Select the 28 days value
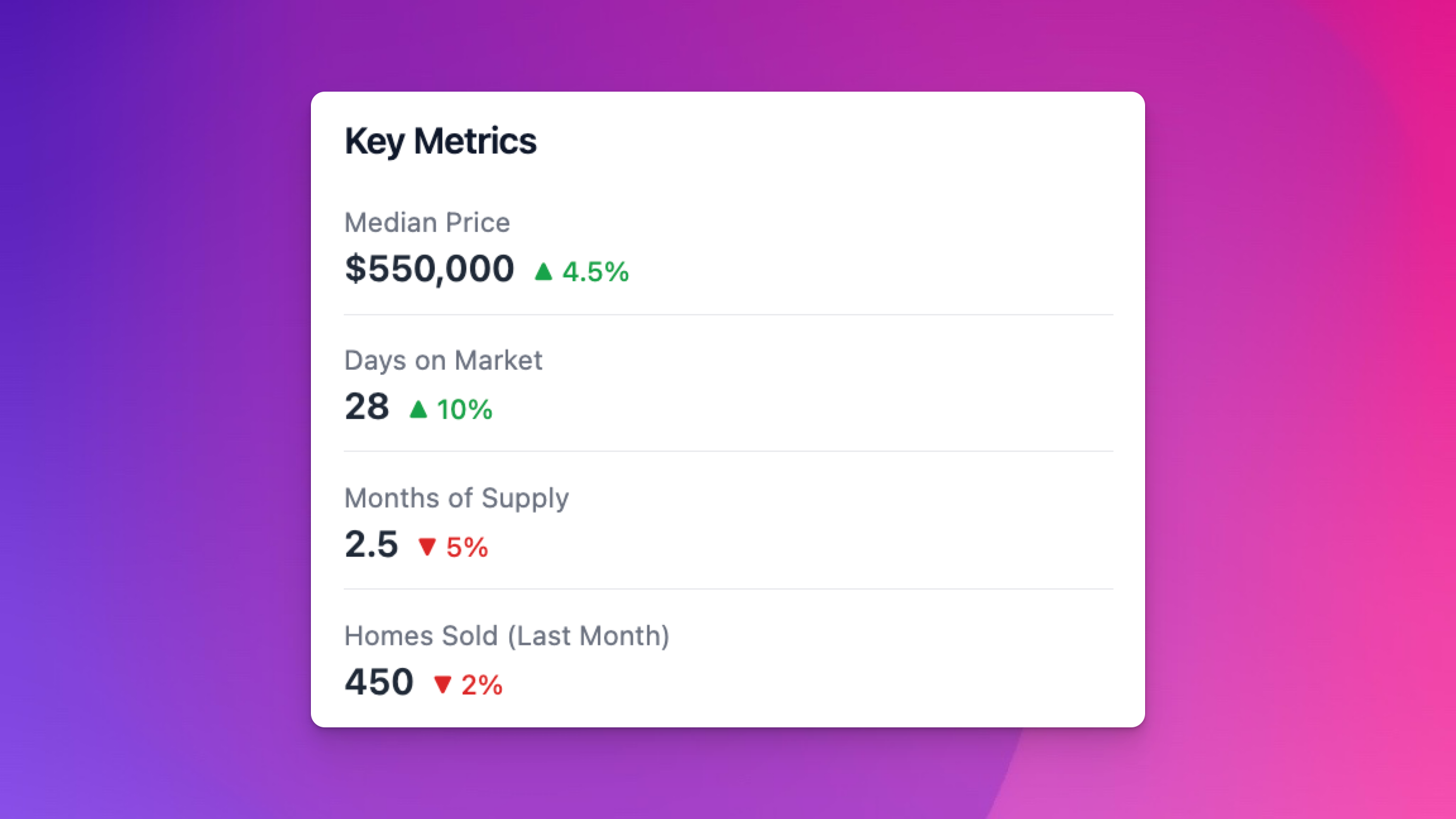This screenshot has width=1456, height=819. coord(367,406)
